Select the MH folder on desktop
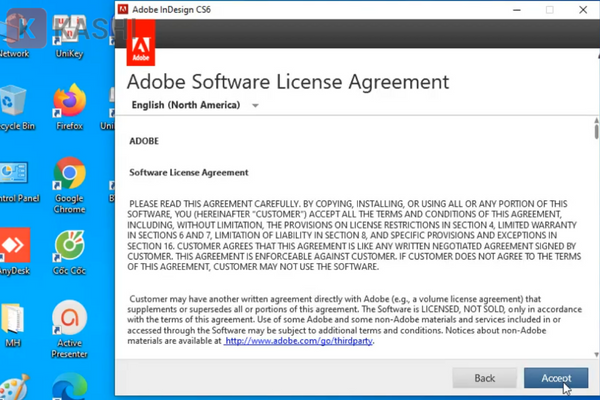The height and width of the screenshot is (400, 600). point(14,320)
